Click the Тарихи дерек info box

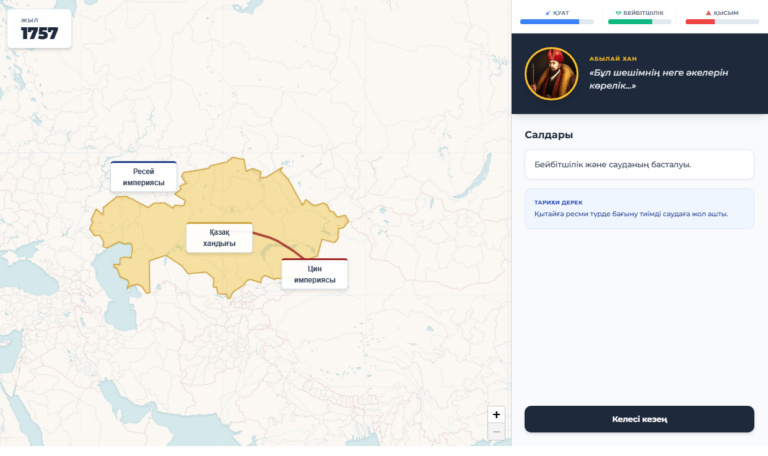coord(639,209)
